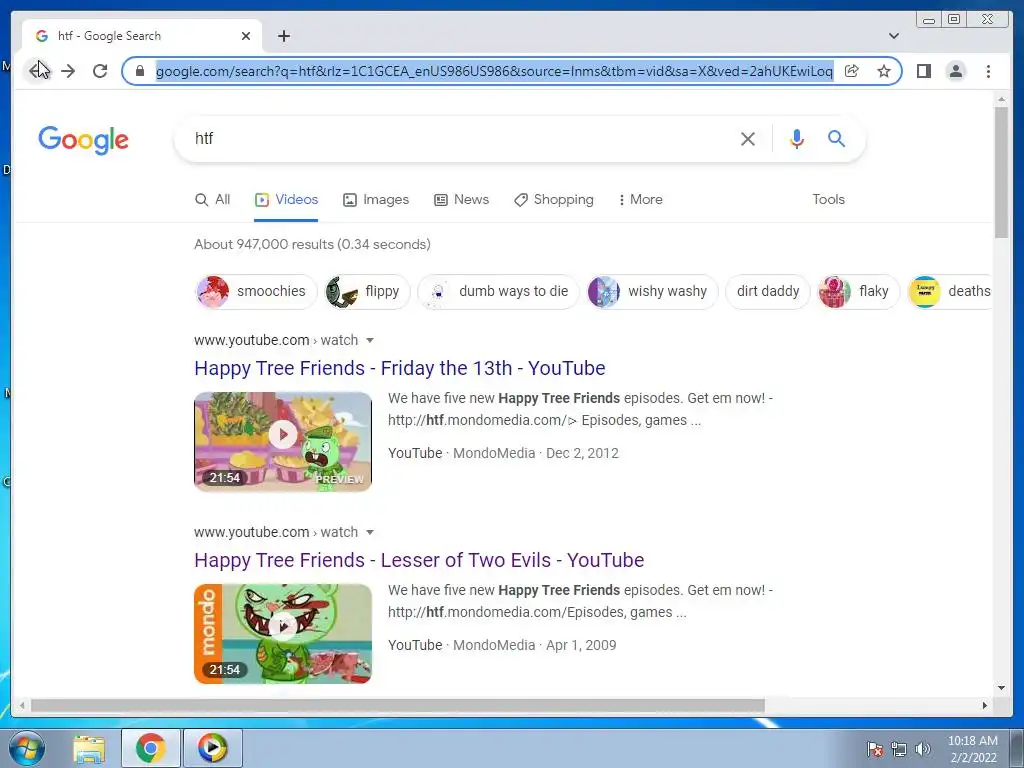Viewport: 1024px width, 768px height.
Task: Click the vertical scrollbar thumb
Action: [1001, 172]
